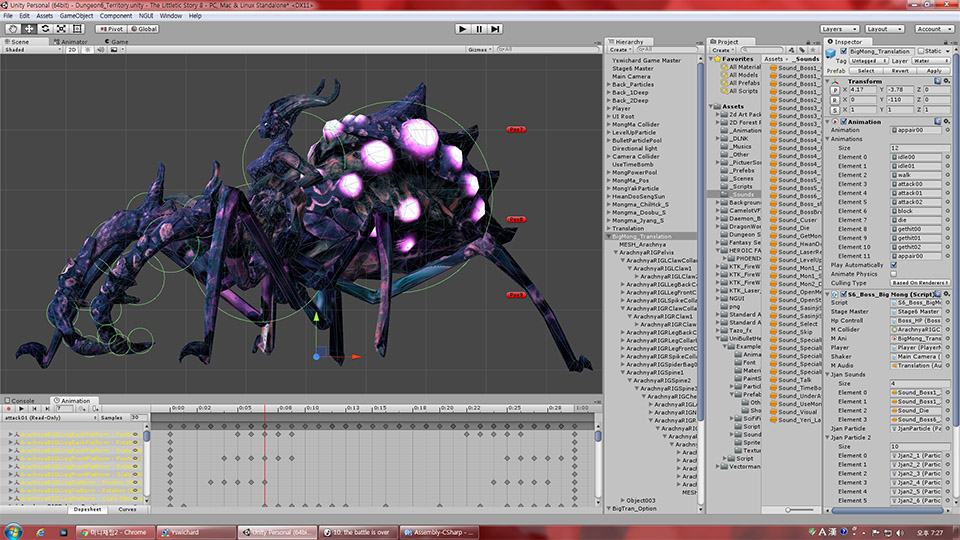Open the Account dropdown
Image resolution: width=960 pixels, height=540 pixels.
click(x=934, y=29)
